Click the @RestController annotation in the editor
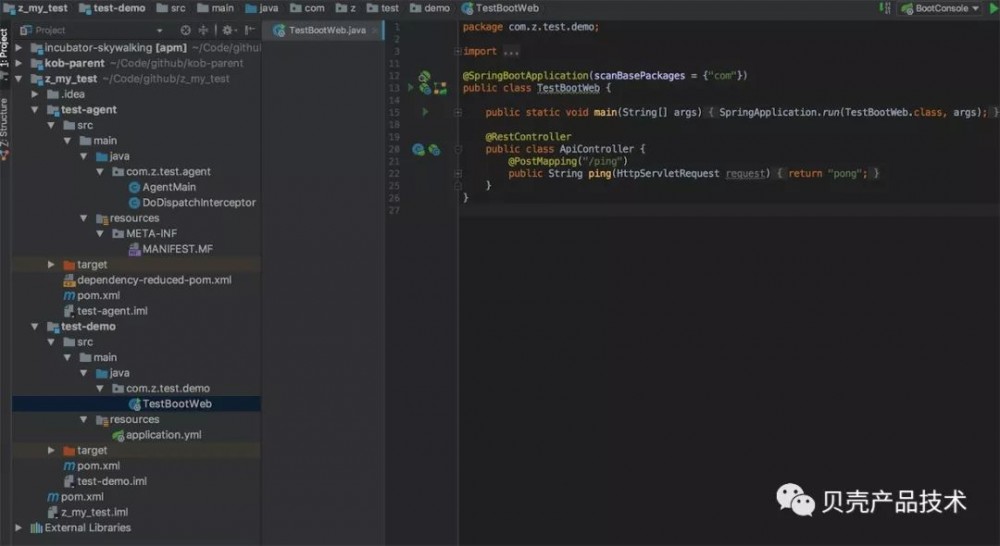Viewport: 1000px width, 546px height. click(528, 137)
